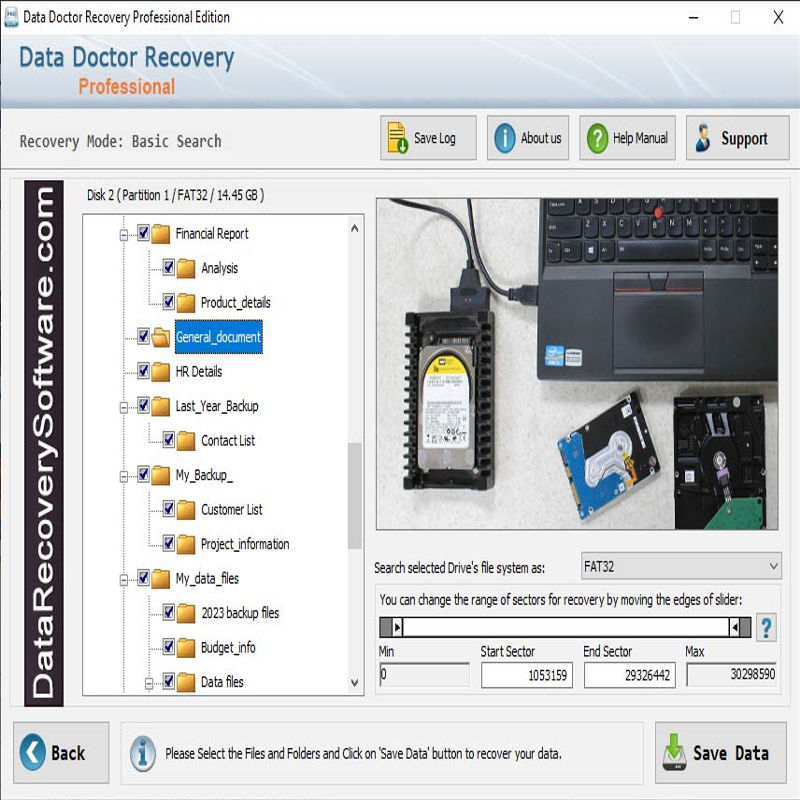
Task: Click the folder tree vertical scrollbar thumb
Action: point(355,495)
